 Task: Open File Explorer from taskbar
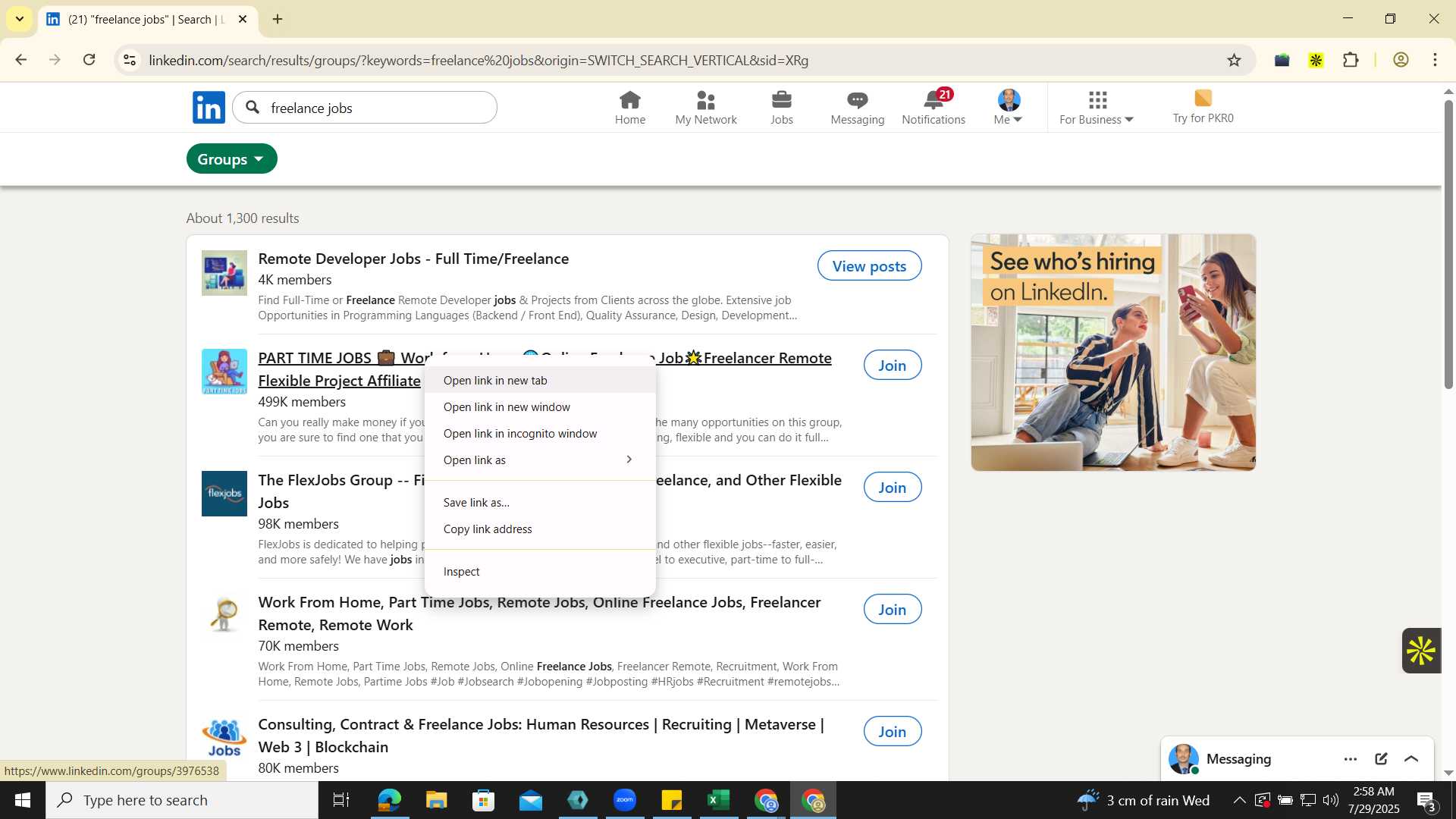pos(436,800)
